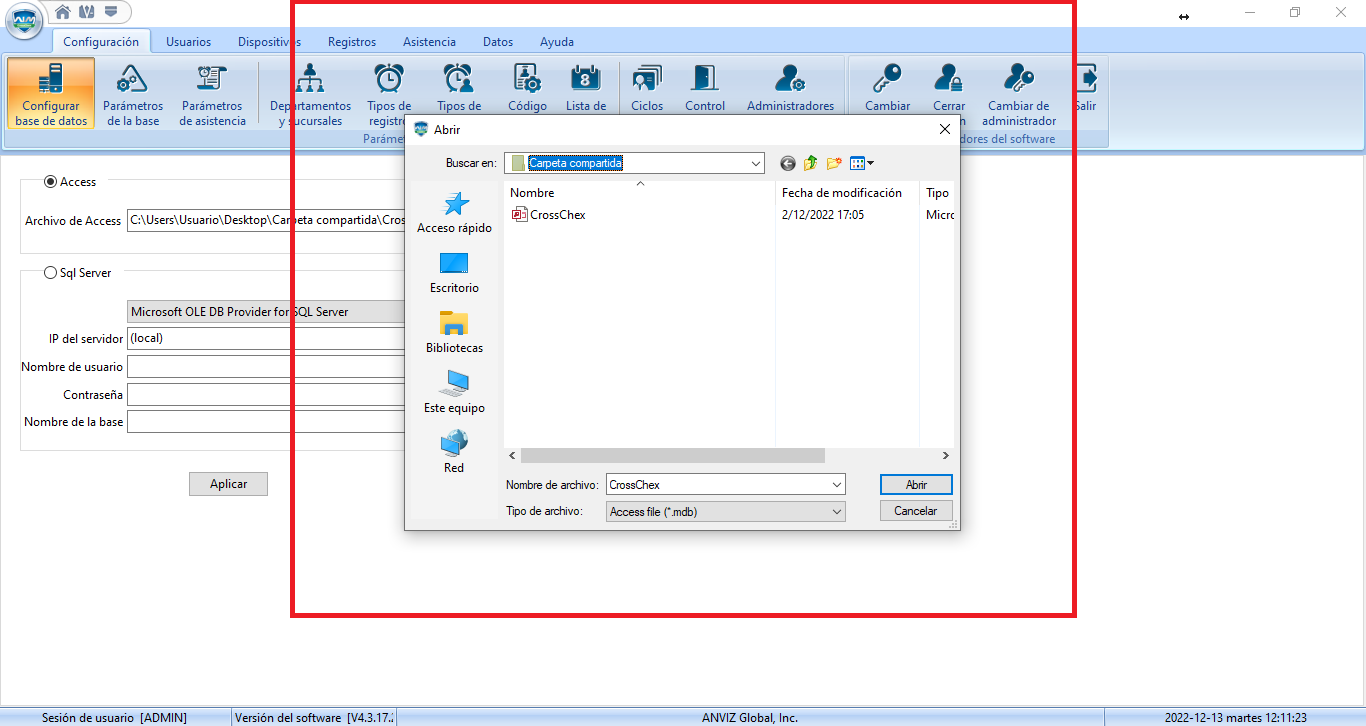Image resolution: width=1366 pixels, height=726 pixels.
Task: Click the ANVIZ application logo button
Action: point(24,20)
